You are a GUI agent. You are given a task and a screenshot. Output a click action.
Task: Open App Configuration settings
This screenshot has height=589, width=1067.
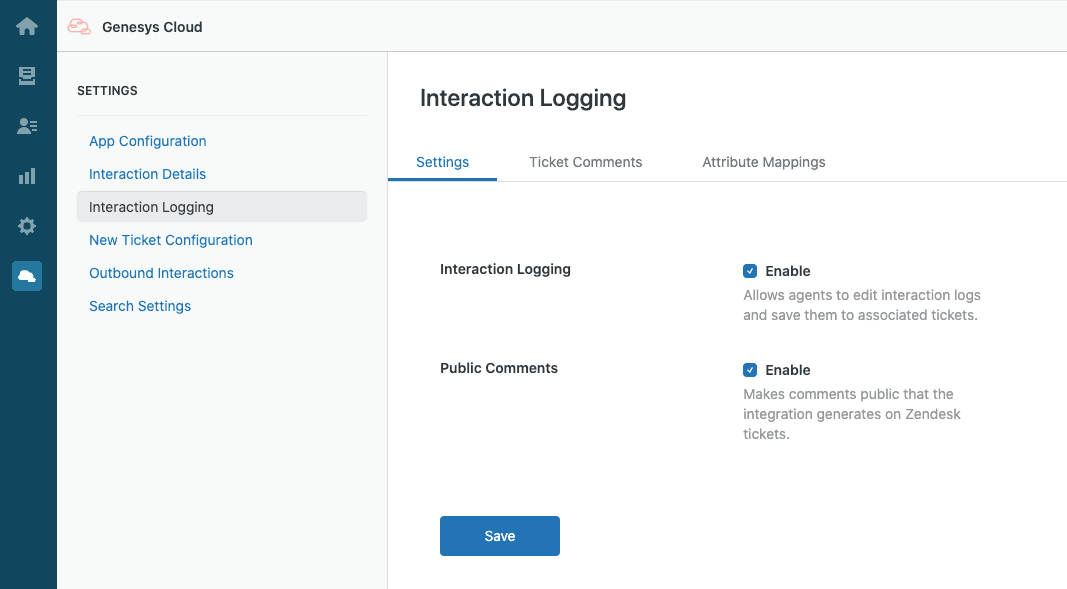[x=147, y=141]
